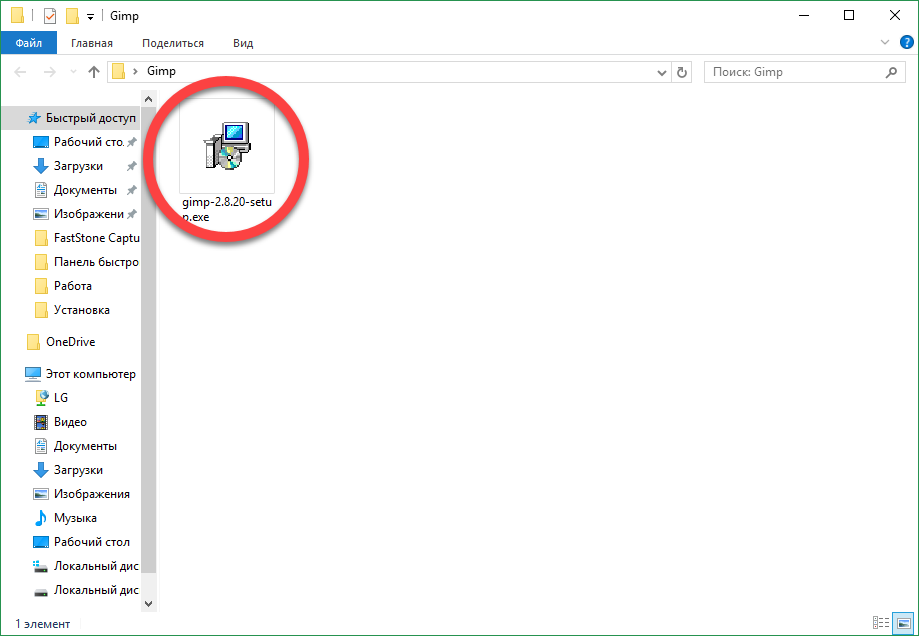Image resolution: width=919 pixels, height=636 pixels.
Task: Switch to large icons view in status bar
Action: (x=902, y=623)
